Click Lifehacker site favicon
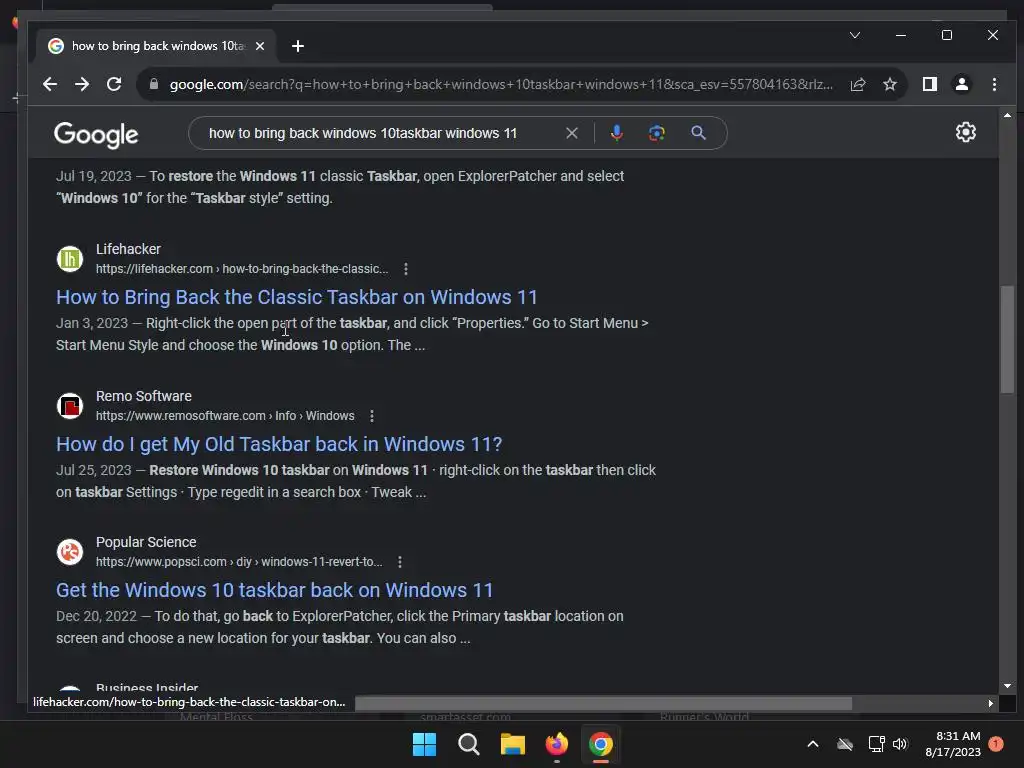This screenshot has height=768, width=1024. [70, 259]
